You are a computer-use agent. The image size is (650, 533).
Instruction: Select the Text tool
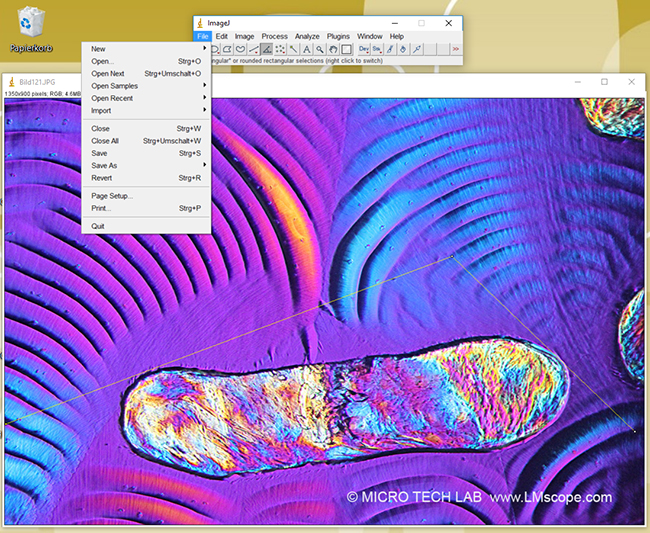pyautogui.click(x=307, y=49)
